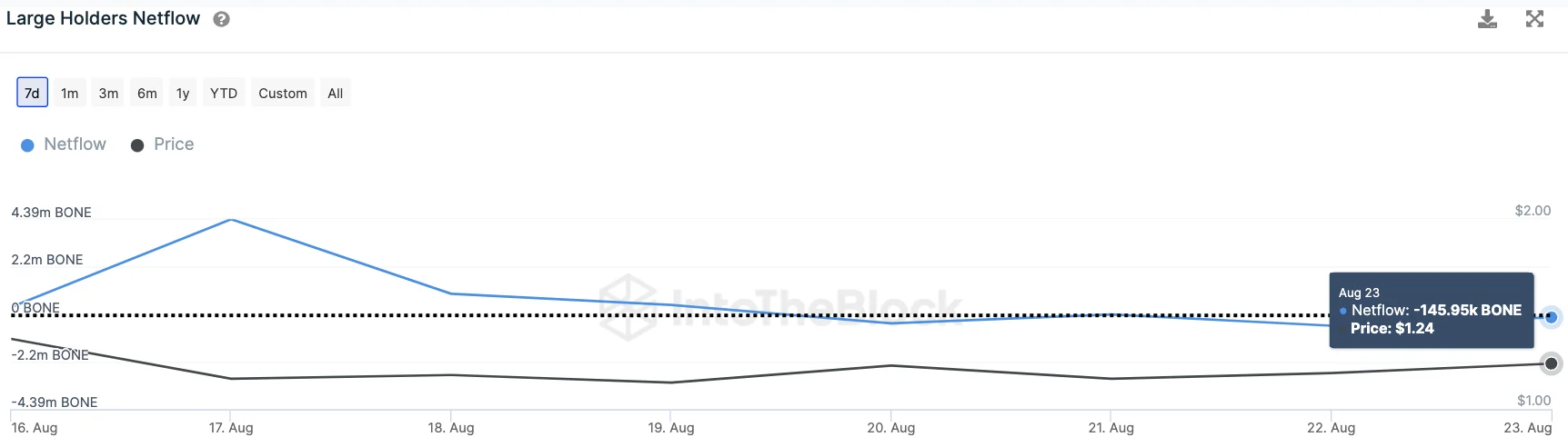The image size is (1568, 447).
Task: Select the 7d time range
Action: tap(32, 93)
